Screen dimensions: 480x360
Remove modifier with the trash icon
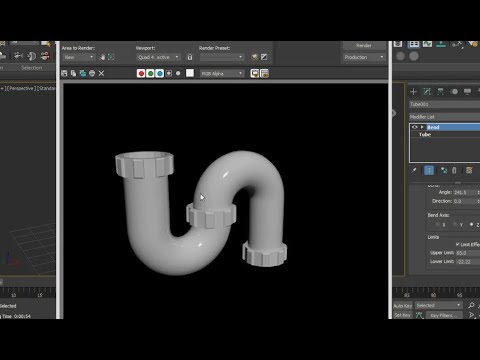454,170
